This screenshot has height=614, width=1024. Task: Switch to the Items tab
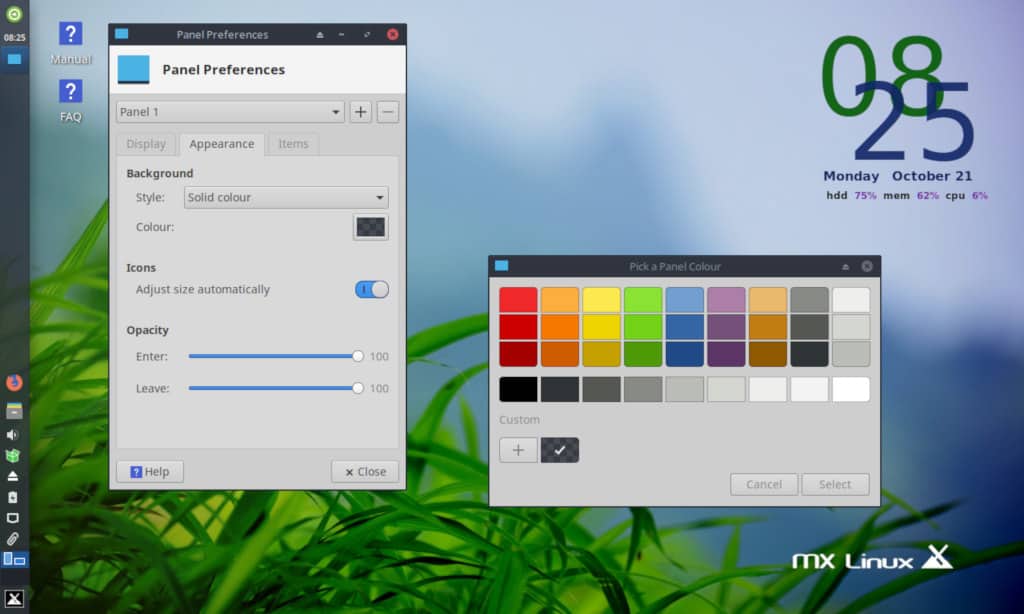click(293, 144)
